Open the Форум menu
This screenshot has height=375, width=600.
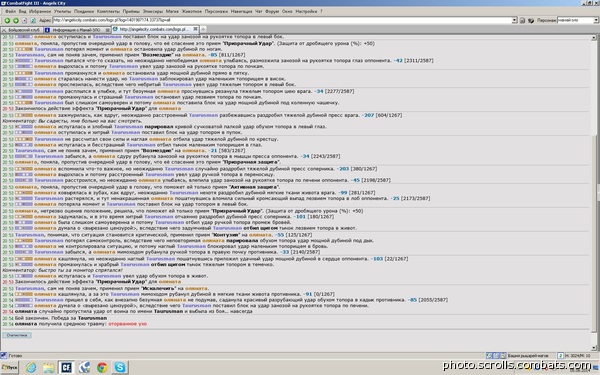(x=272, y=11)
